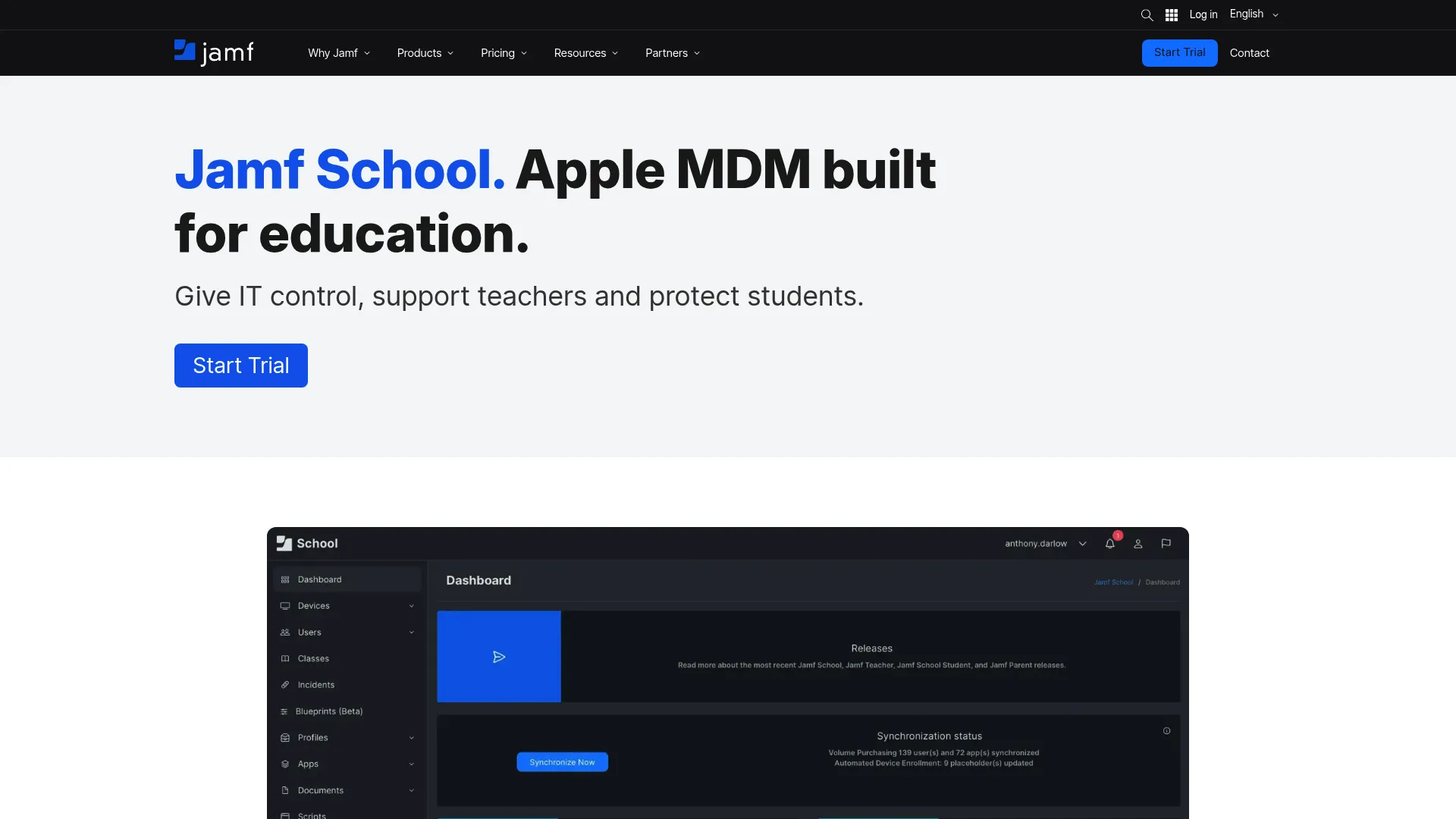The image size is (1456, 819).
Task: Click the Devices monitor icon in sidebar
Action: [285, 606]
